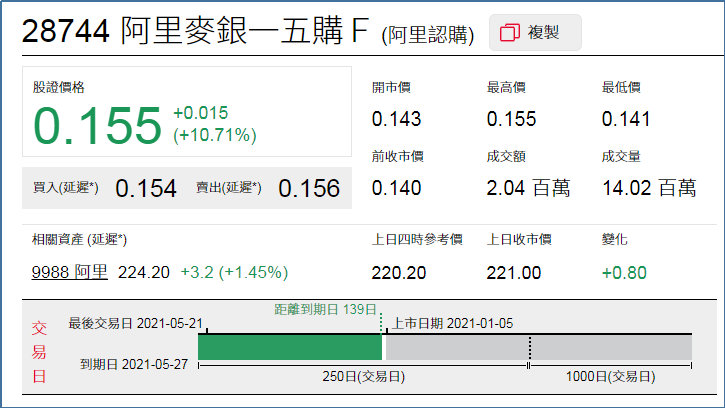Click the warrant price 0.155
The width and height of the screenshot is (725, 408).
pos(98,126)
